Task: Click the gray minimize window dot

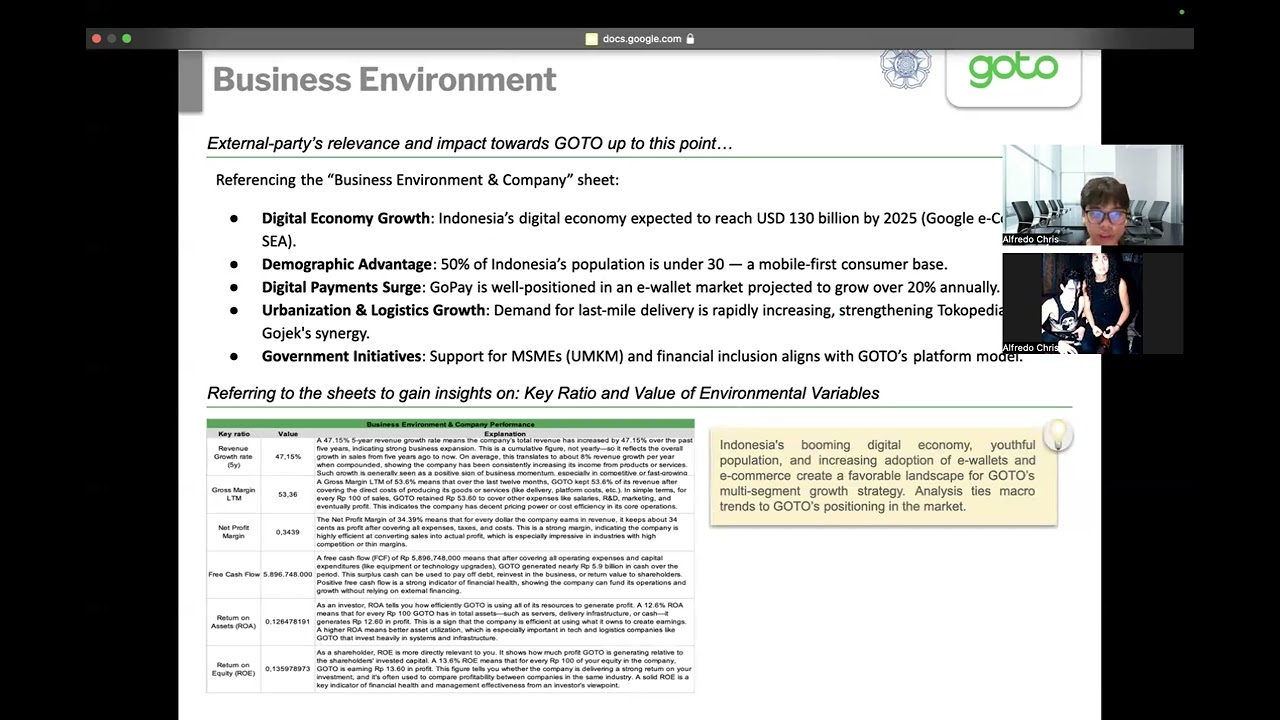Action: coord(112,39)
